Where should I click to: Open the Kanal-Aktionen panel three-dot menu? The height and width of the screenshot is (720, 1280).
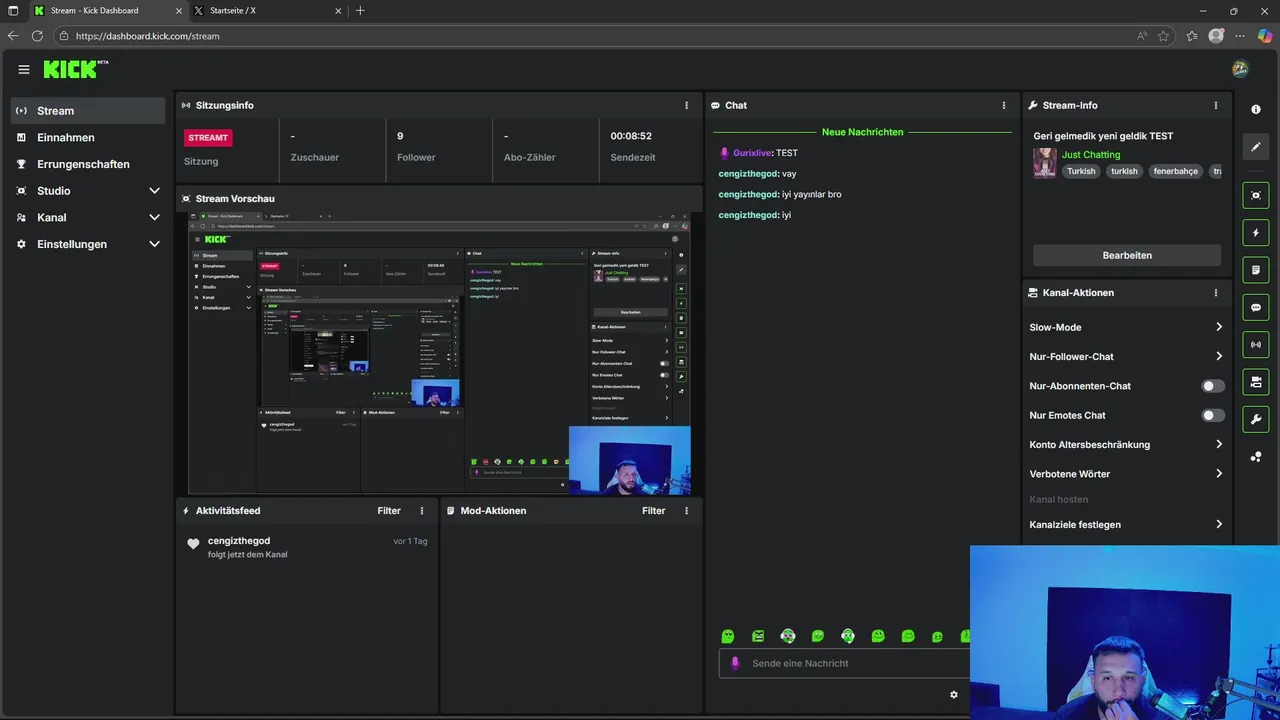[x=1216, y=293]
